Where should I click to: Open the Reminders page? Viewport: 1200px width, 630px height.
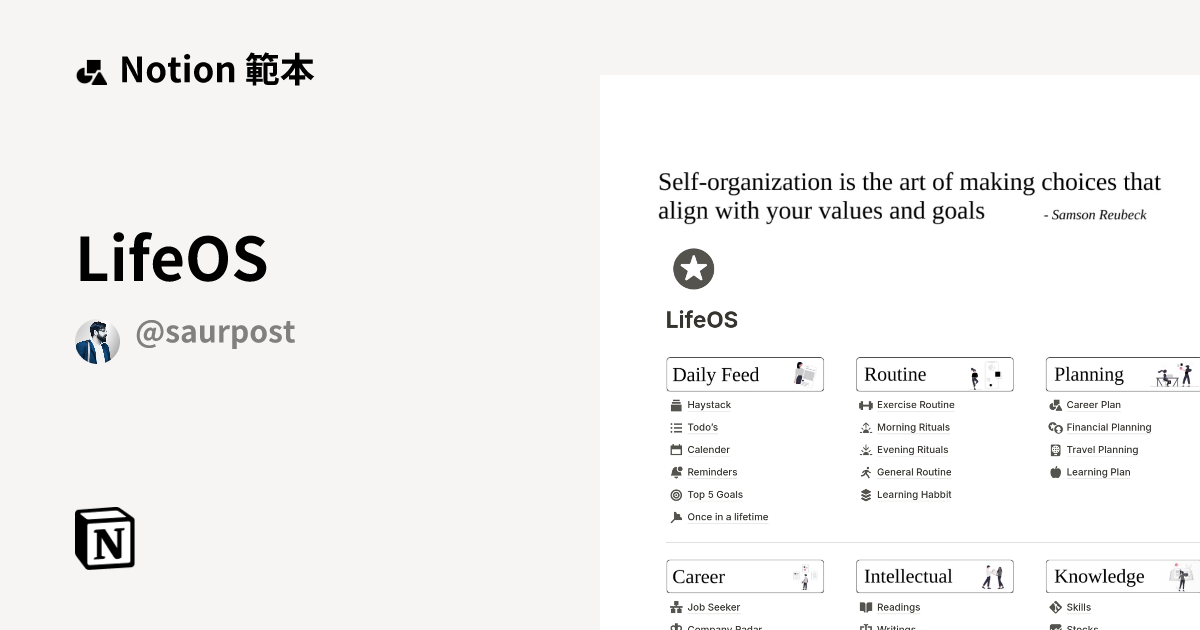pos(712,472)
